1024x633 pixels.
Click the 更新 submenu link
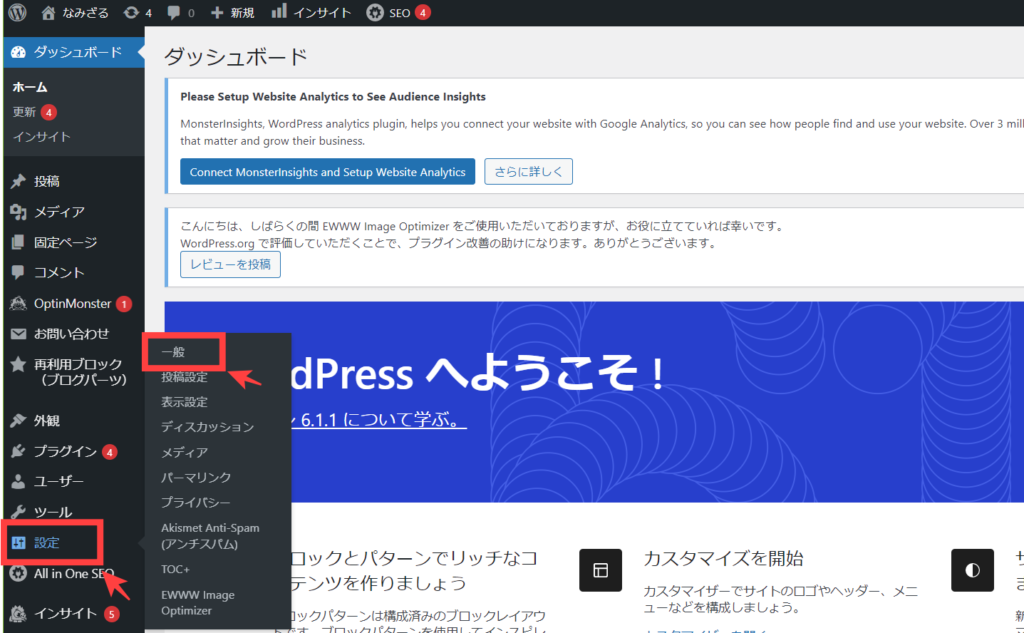[24, 112]
